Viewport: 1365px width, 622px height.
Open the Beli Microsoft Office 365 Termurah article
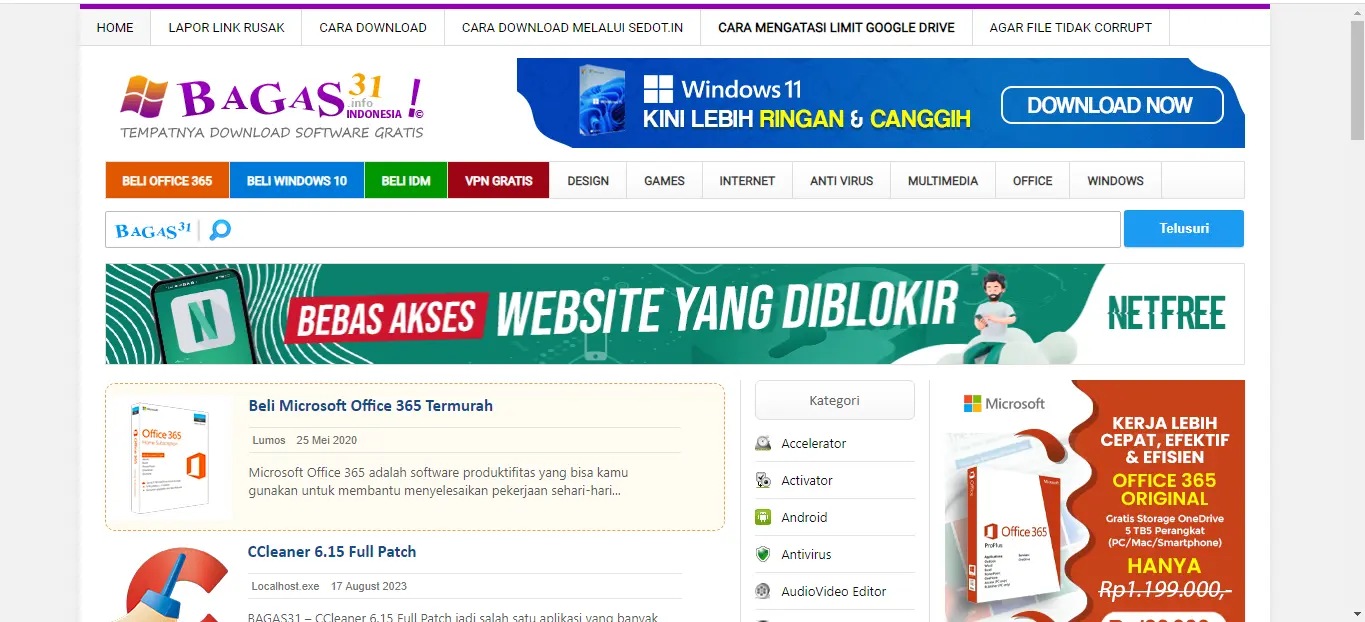coord(371,405)
